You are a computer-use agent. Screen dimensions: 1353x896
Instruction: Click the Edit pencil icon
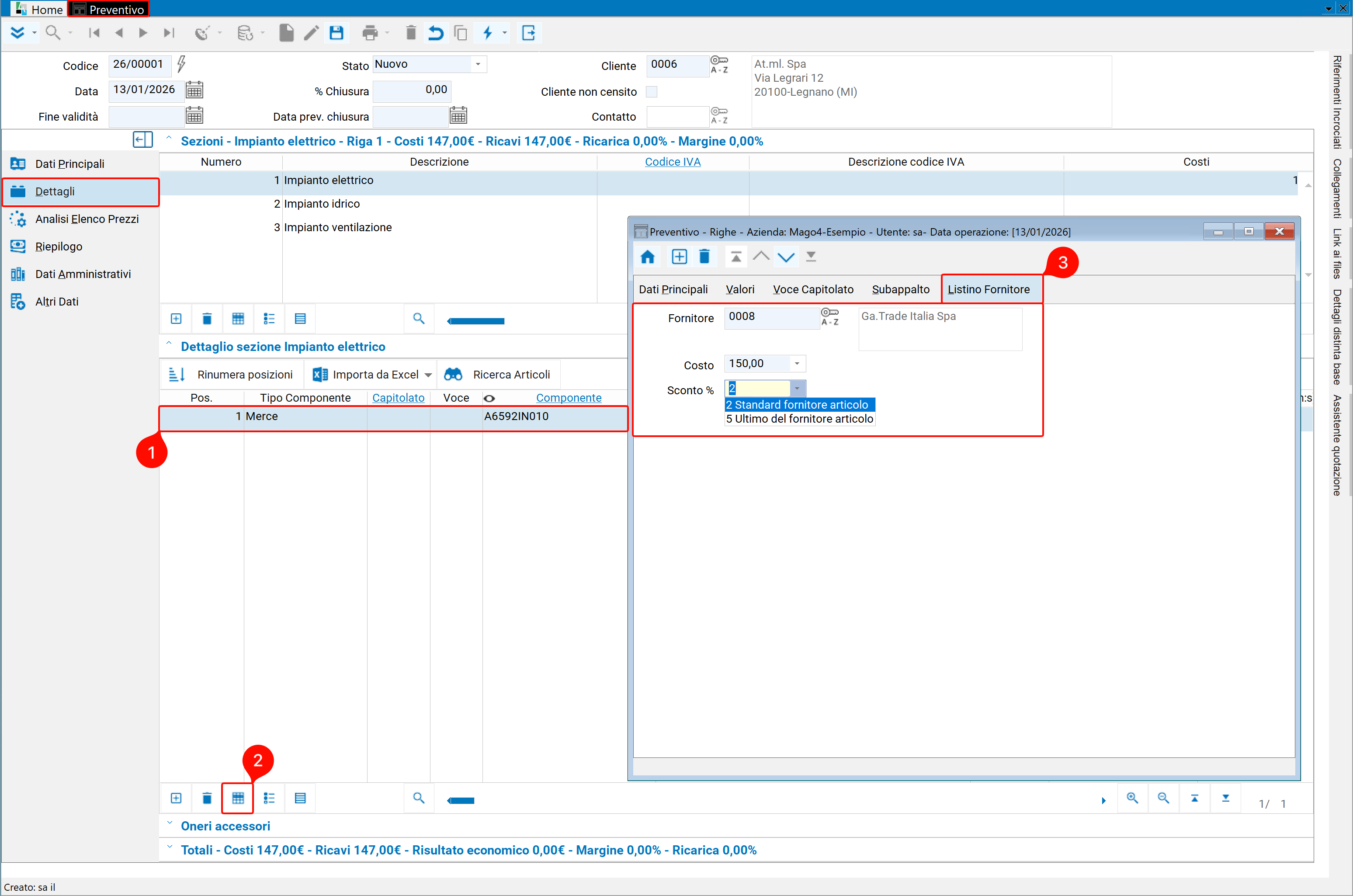[311, 33]
